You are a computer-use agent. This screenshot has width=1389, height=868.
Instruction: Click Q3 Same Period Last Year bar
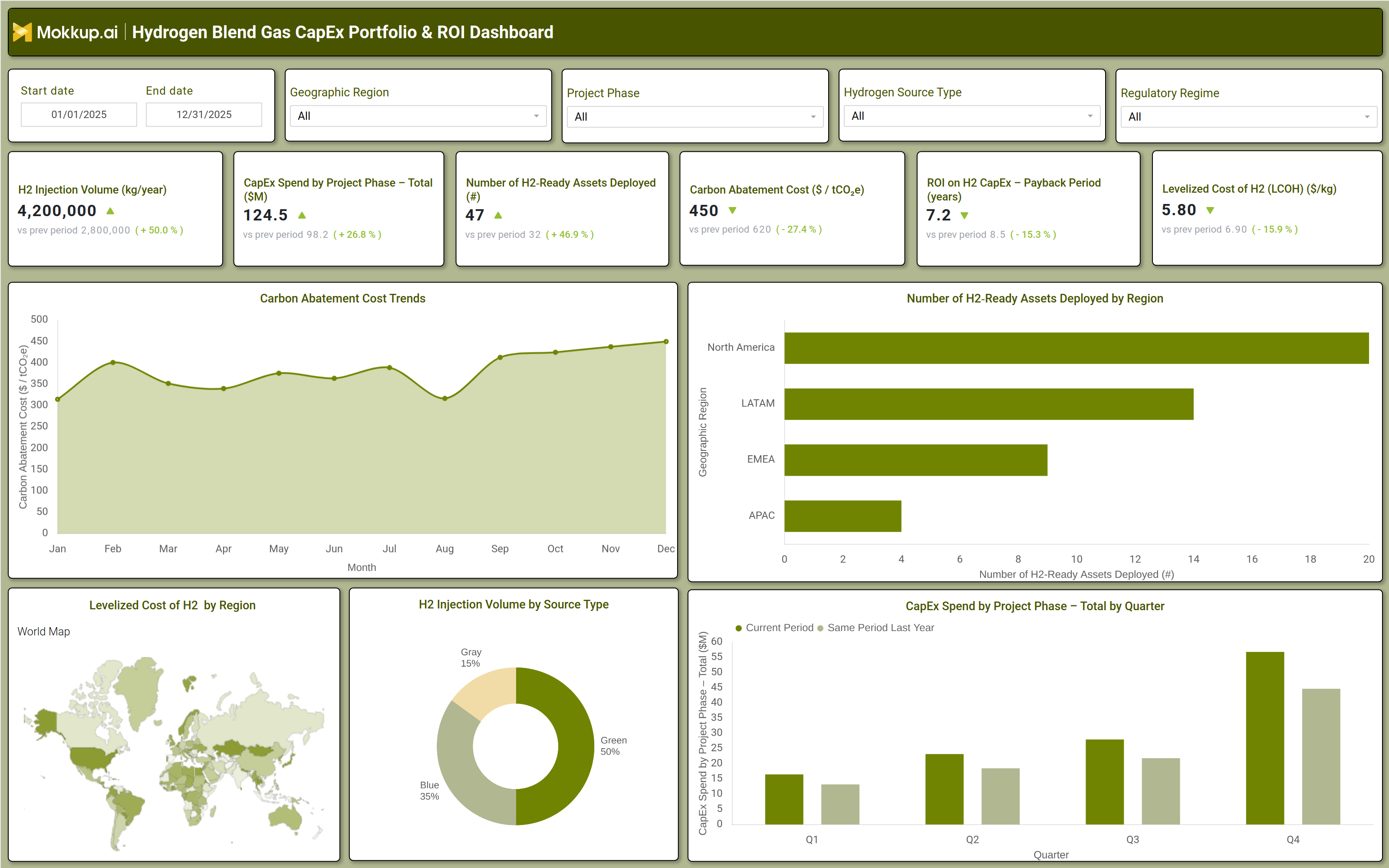click(x=1161, y=791)
